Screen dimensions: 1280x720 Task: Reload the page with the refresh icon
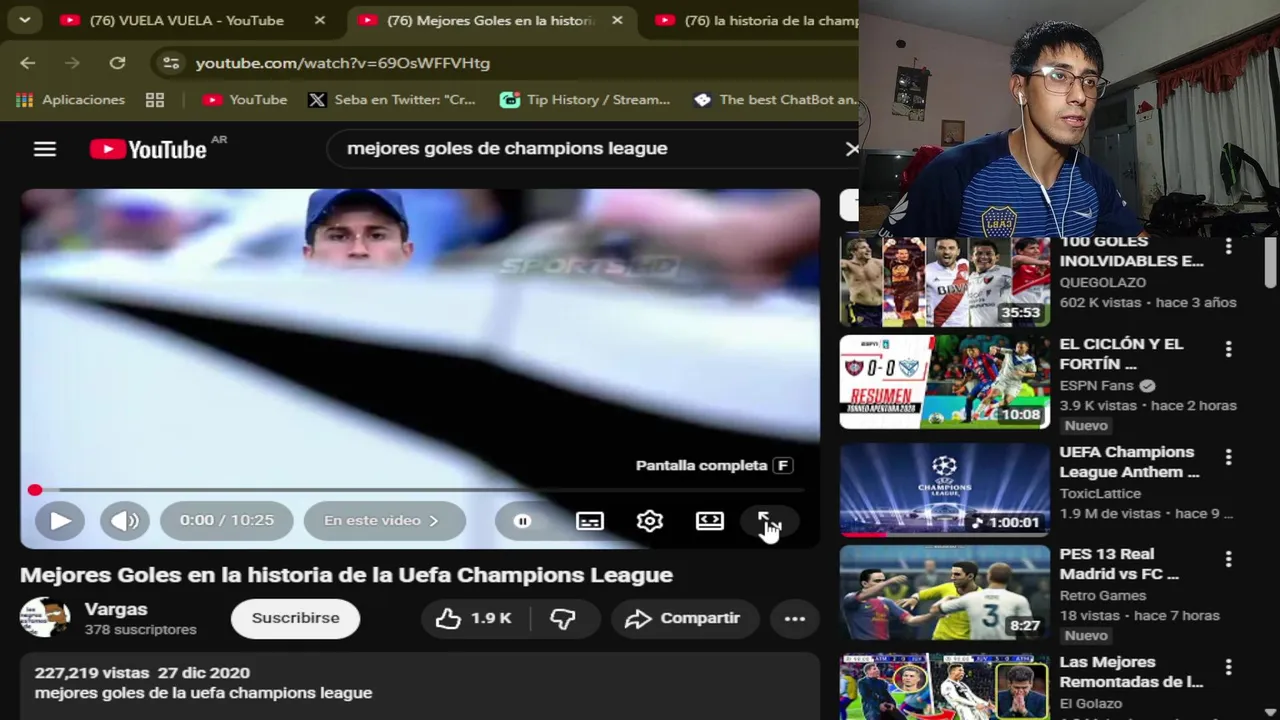pyautogui.click(x=117, y=63)
